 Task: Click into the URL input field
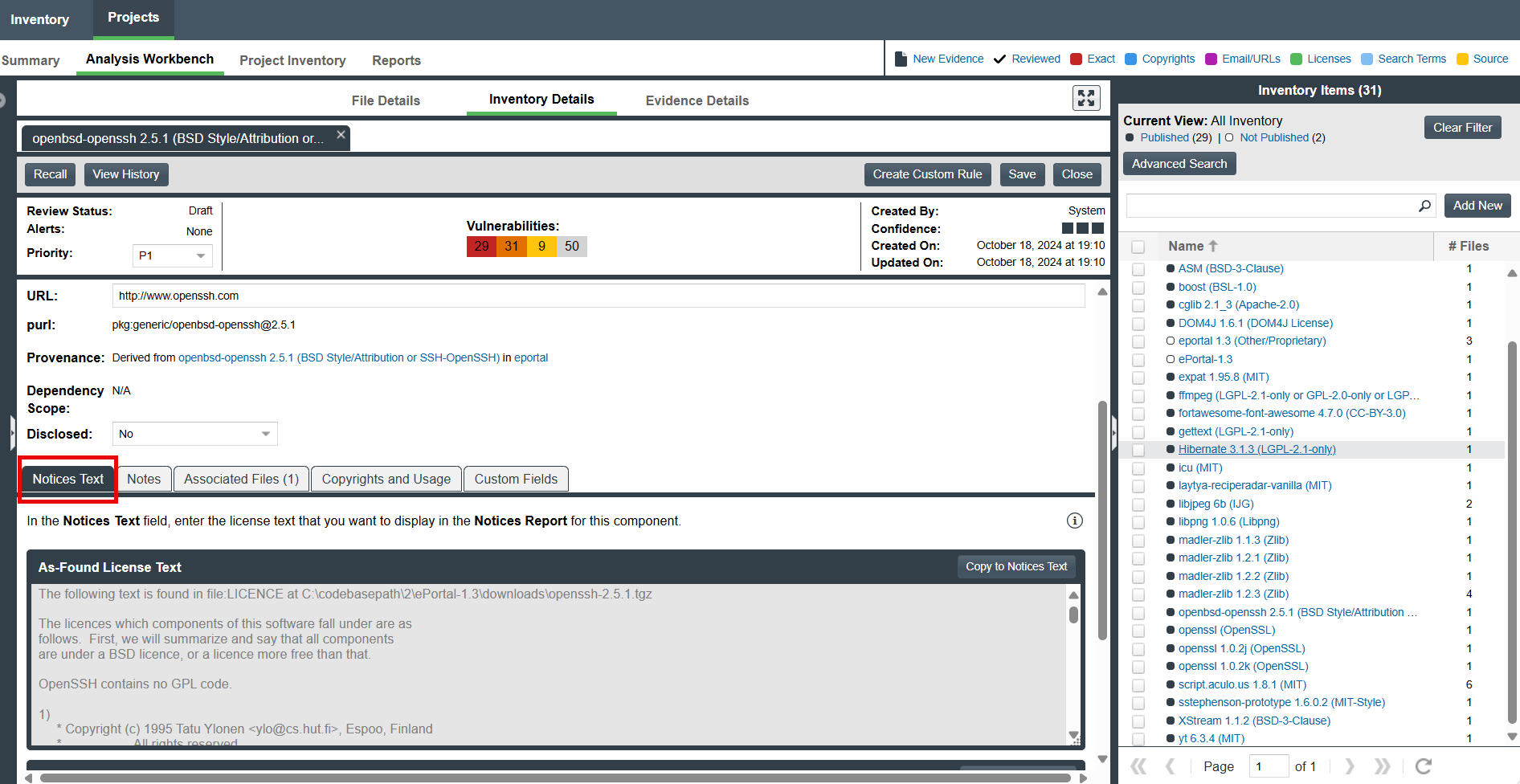pyautogui.click(x=598, y=296)
